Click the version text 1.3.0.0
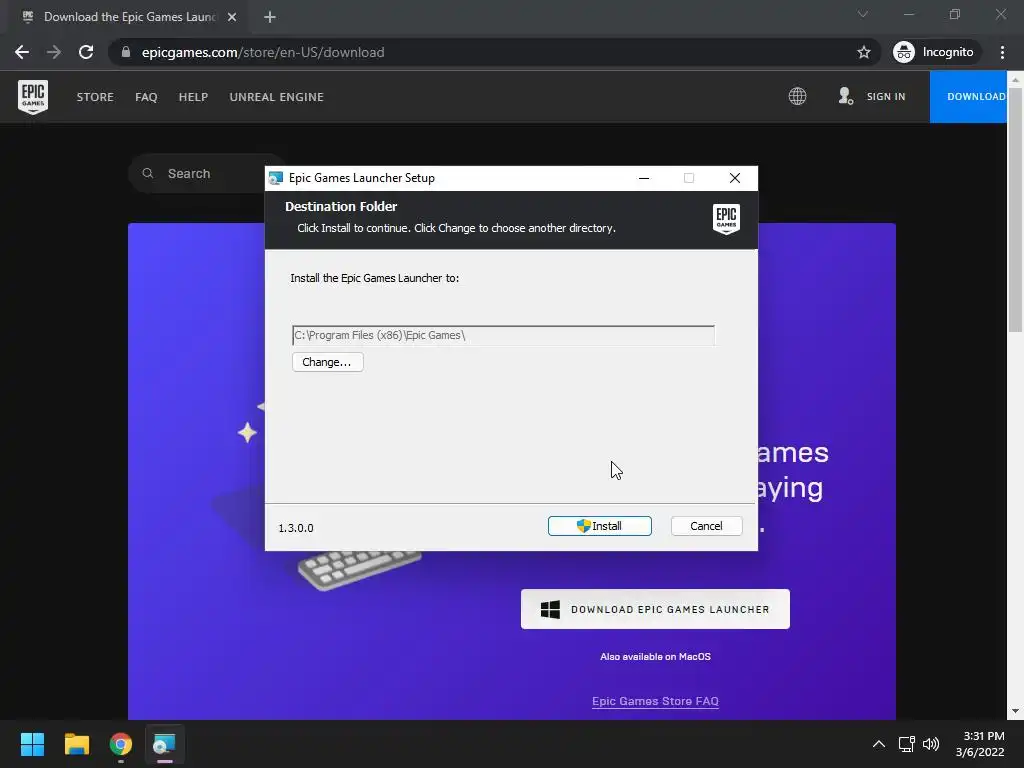 296,528
